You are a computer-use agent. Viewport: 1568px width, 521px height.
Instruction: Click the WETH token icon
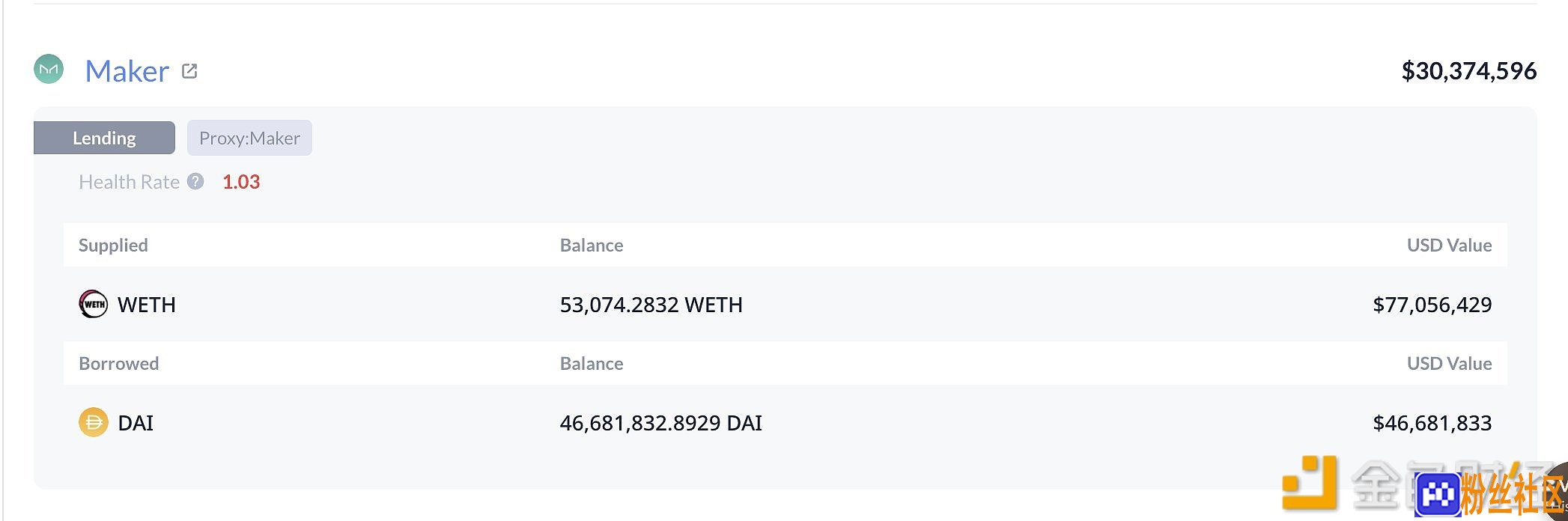pos(94,304)
